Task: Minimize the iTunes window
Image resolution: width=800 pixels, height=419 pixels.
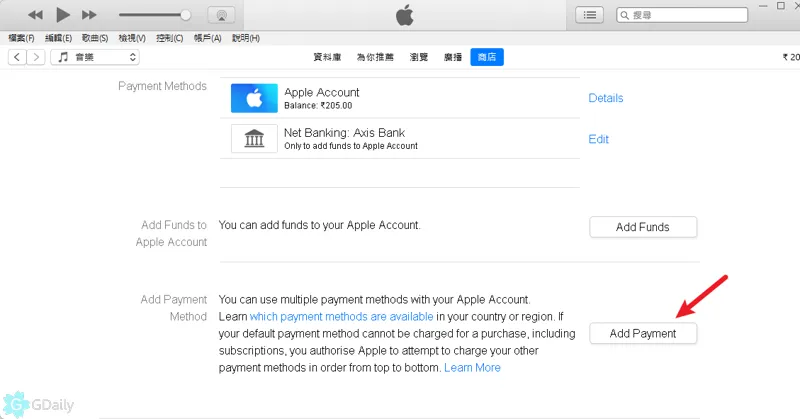Action: coord(763,6)
